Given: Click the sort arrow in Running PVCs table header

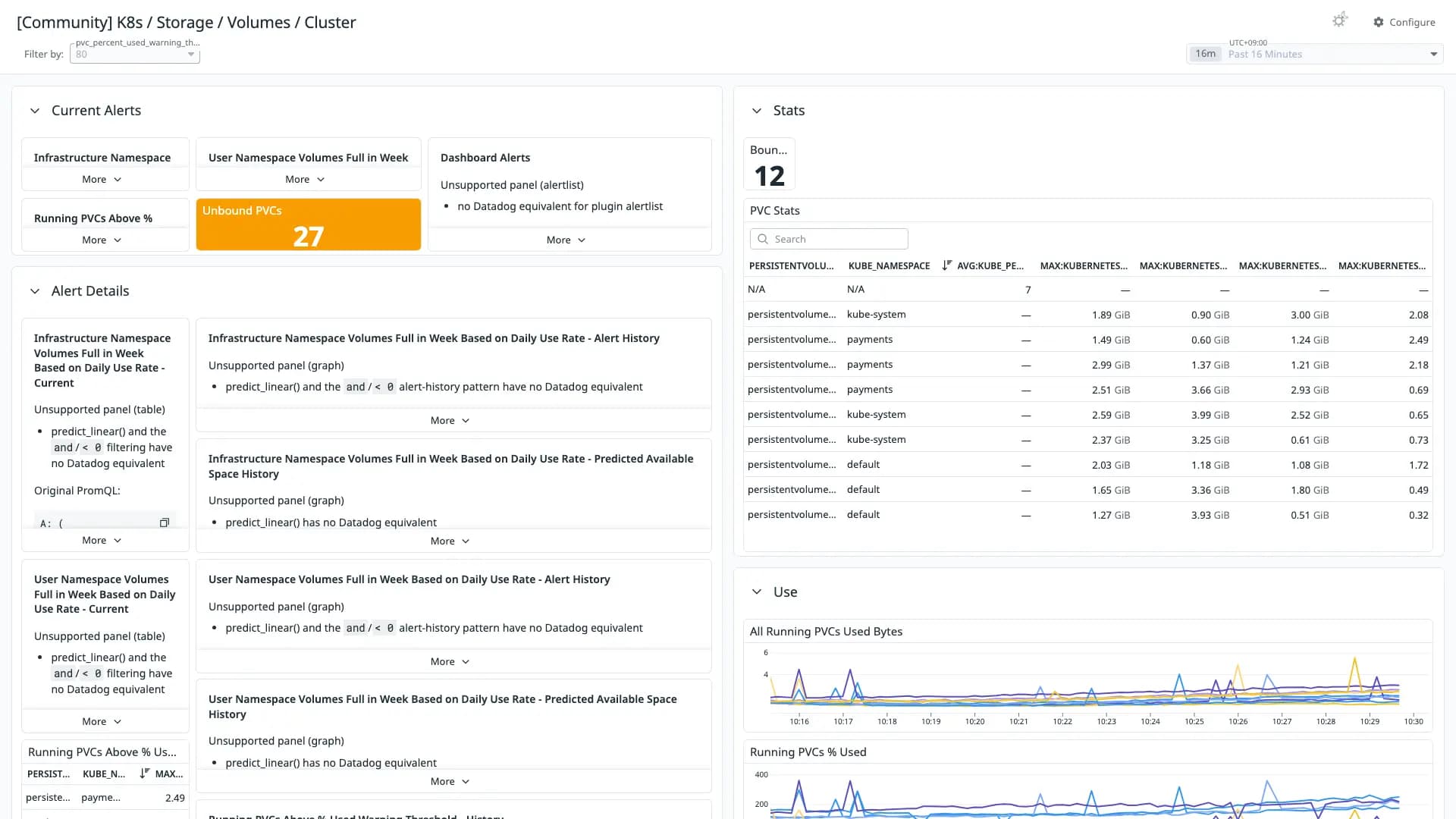Looking at the screenshot, I should pos(144,773).
